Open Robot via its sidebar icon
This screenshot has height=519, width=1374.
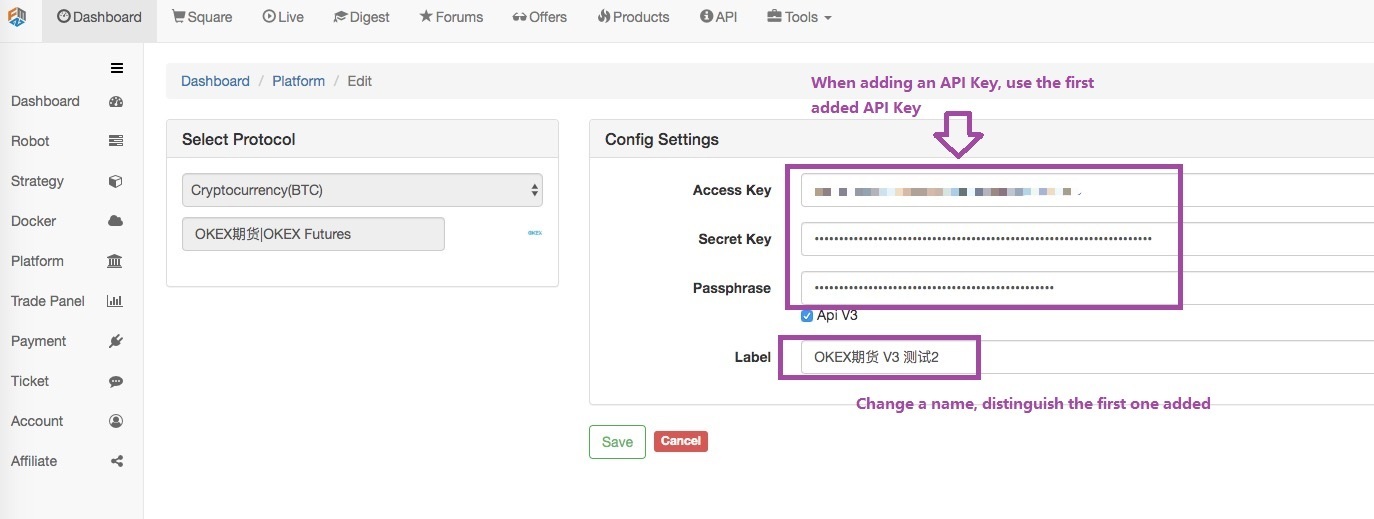pyautogui.click(x=115, y=141)
